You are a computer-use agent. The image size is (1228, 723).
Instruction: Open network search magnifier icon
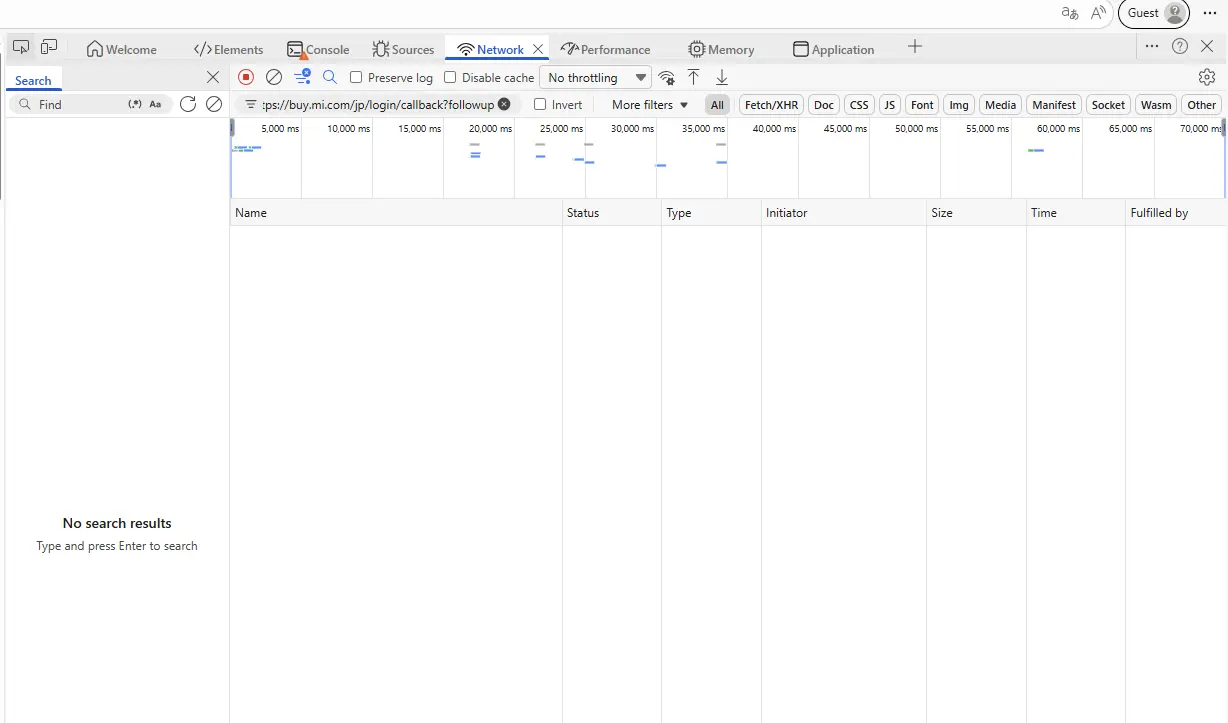tap(330, 77)
